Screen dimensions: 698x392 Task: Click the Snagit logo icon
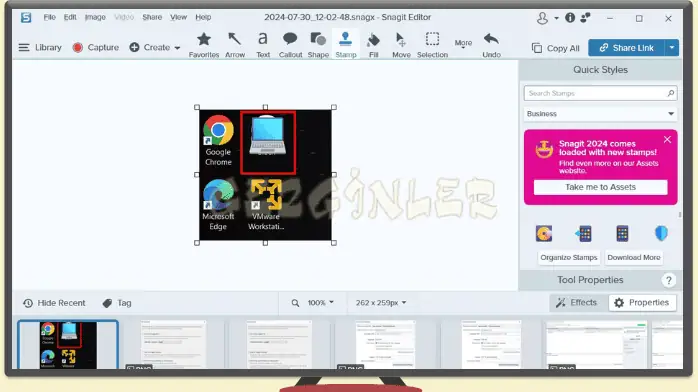coord(26,17)
